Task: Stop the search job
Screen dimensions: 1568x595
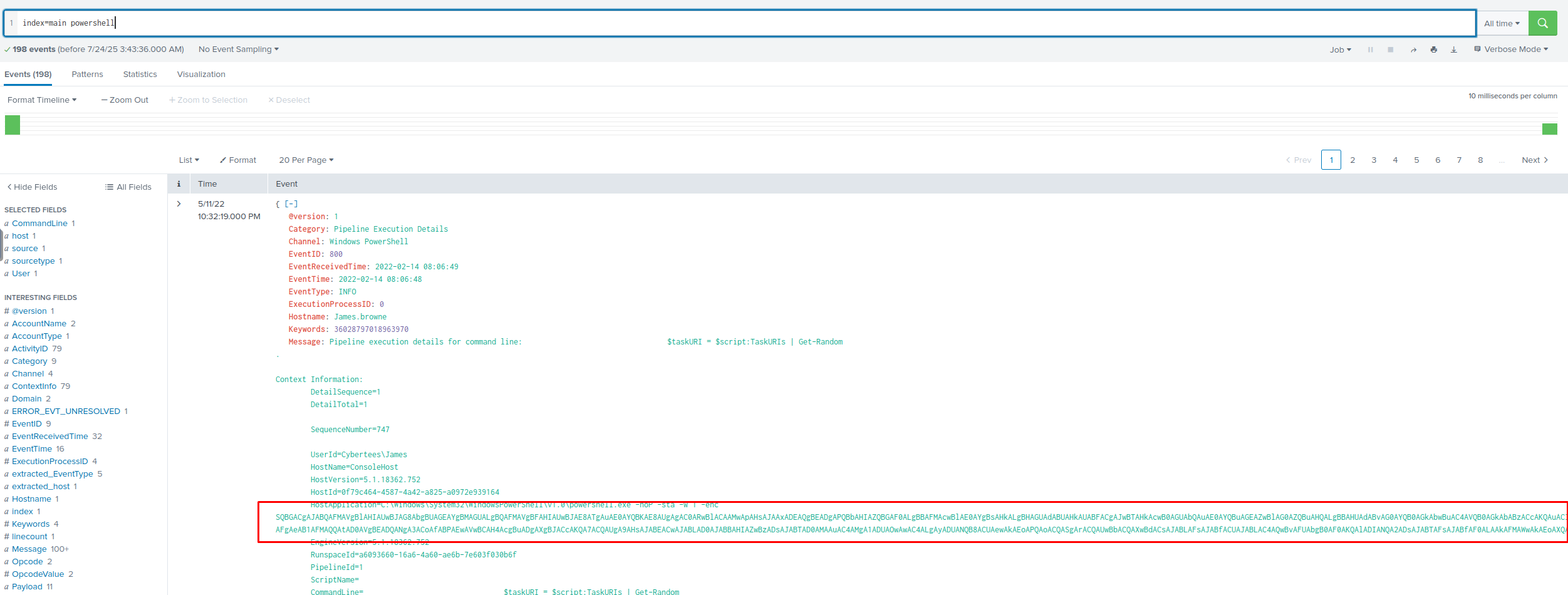Action: click(x=1391, y=49)
